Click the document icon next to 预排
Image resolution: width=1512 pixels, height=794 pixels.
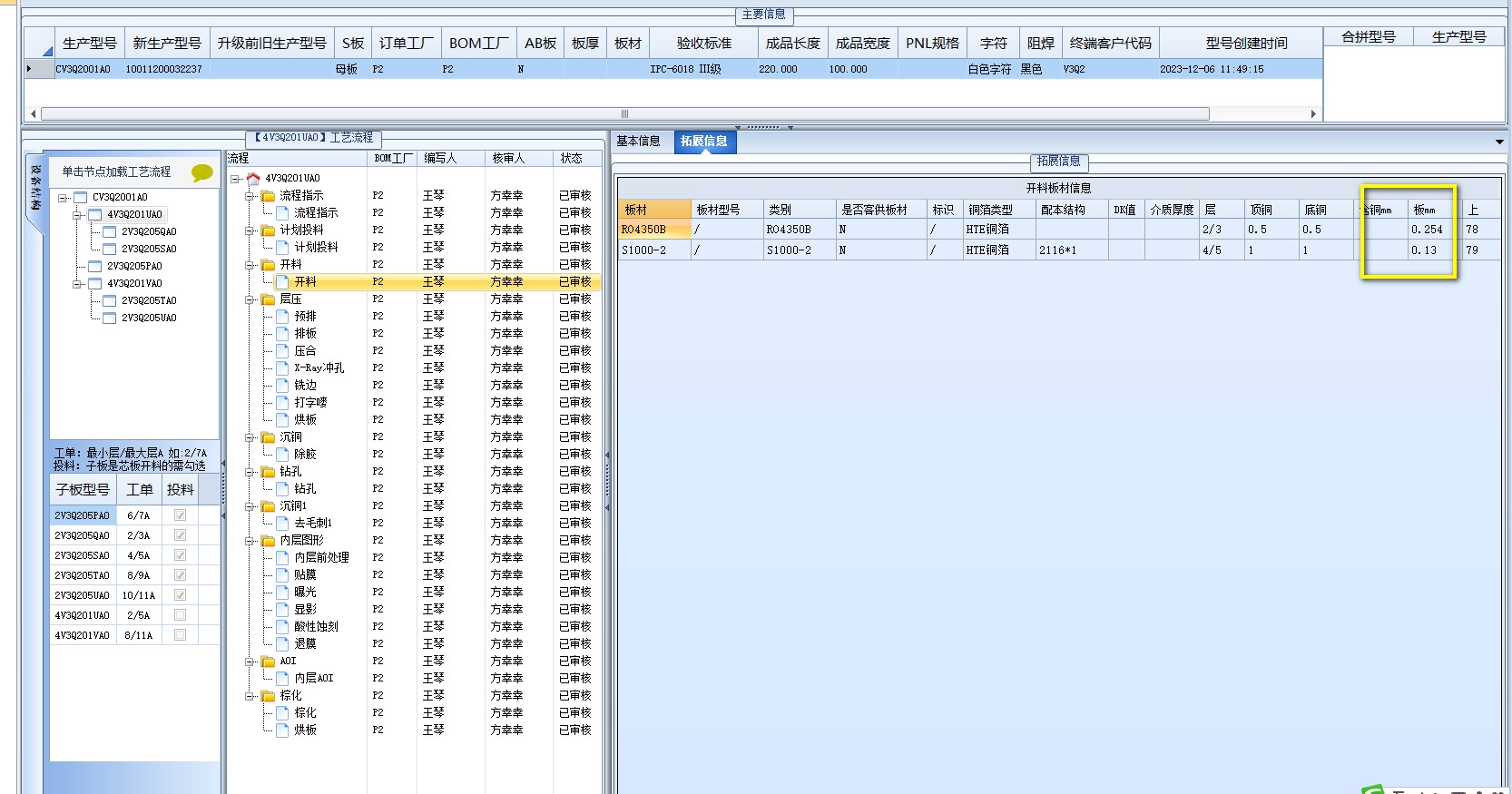pos(282,317)
